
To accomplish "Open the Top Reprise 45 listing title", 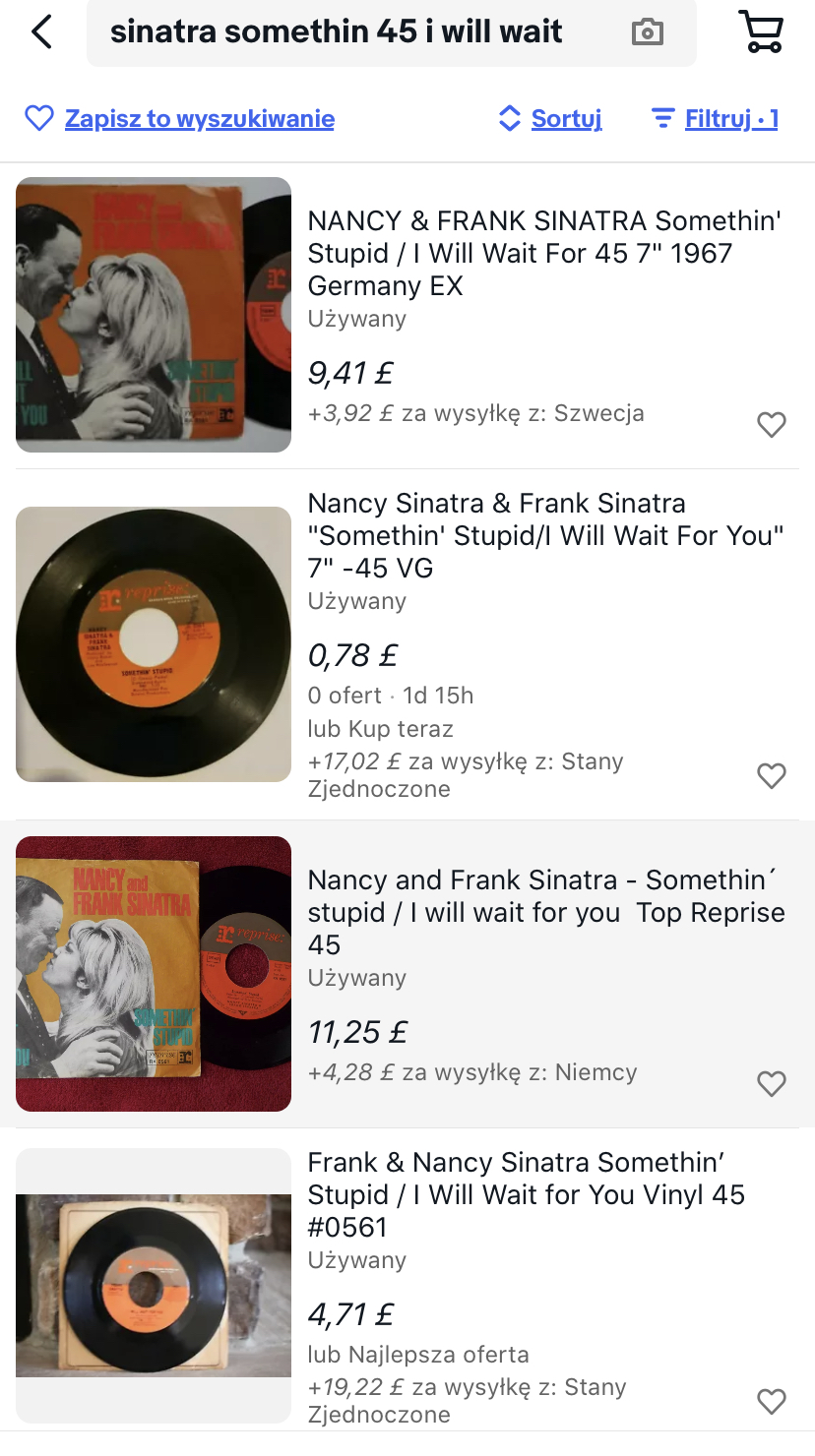I will pyautogui.click(x=546, y=912).
